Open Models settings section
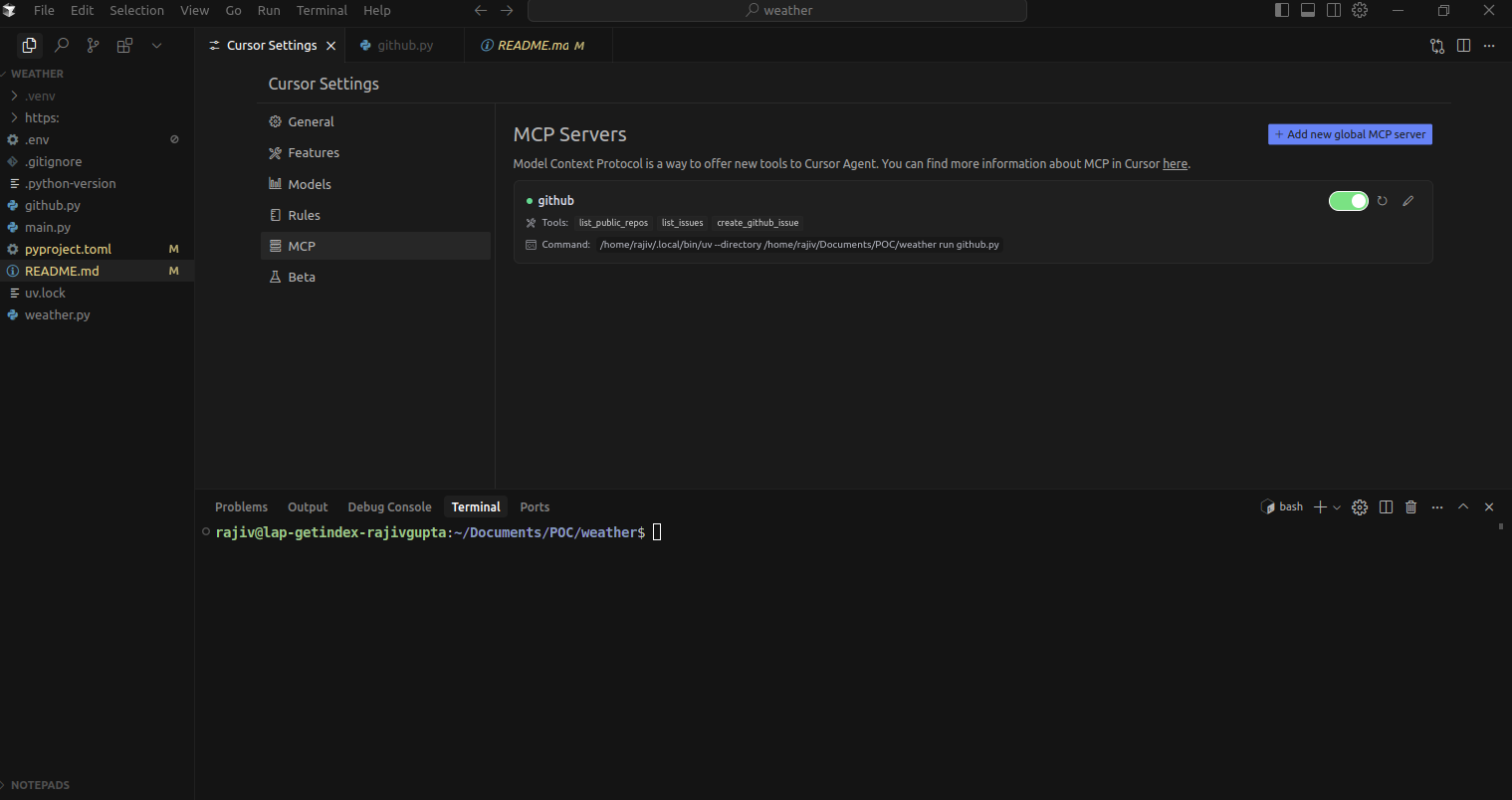Screen dimensions: 1512x800 (375, 184)
